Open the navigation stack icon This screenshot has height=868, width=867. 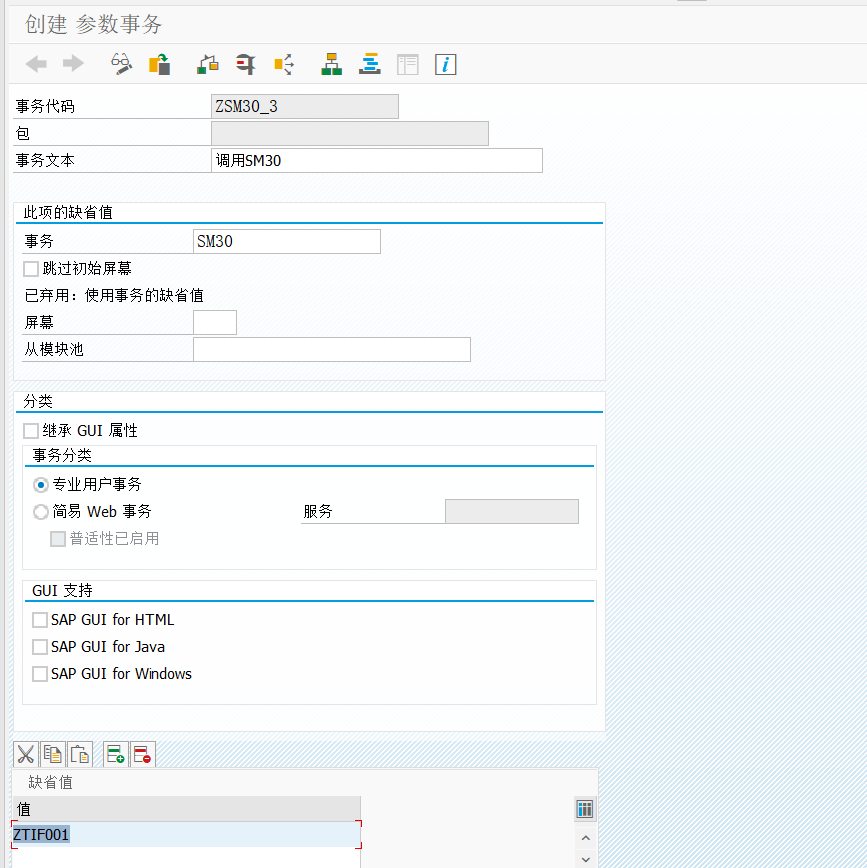pyautogui.click(x=369, y=64)
